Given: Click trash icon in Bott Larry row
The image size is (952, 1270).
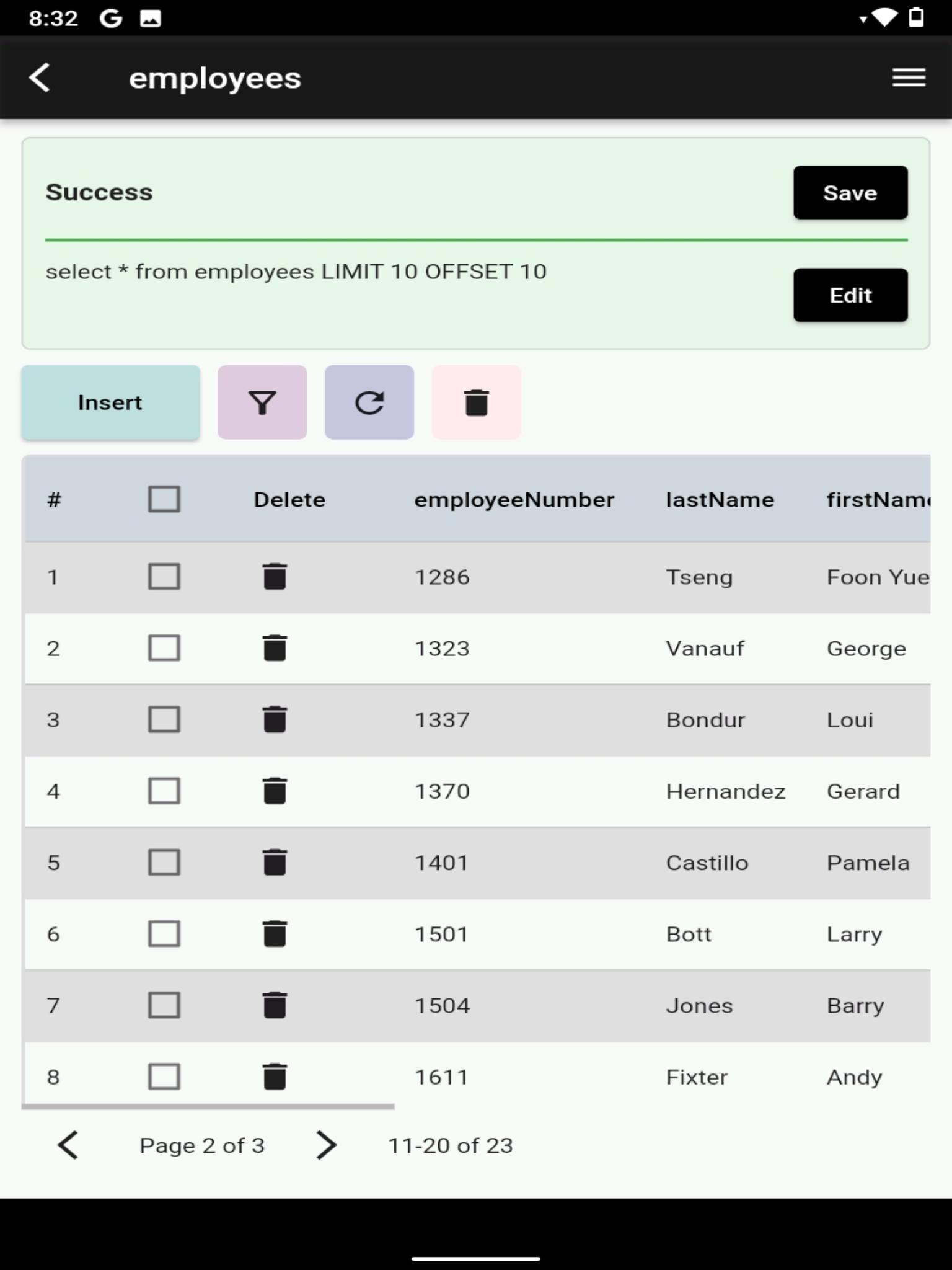Looking at the screenshot, I should tap(275, 934).
